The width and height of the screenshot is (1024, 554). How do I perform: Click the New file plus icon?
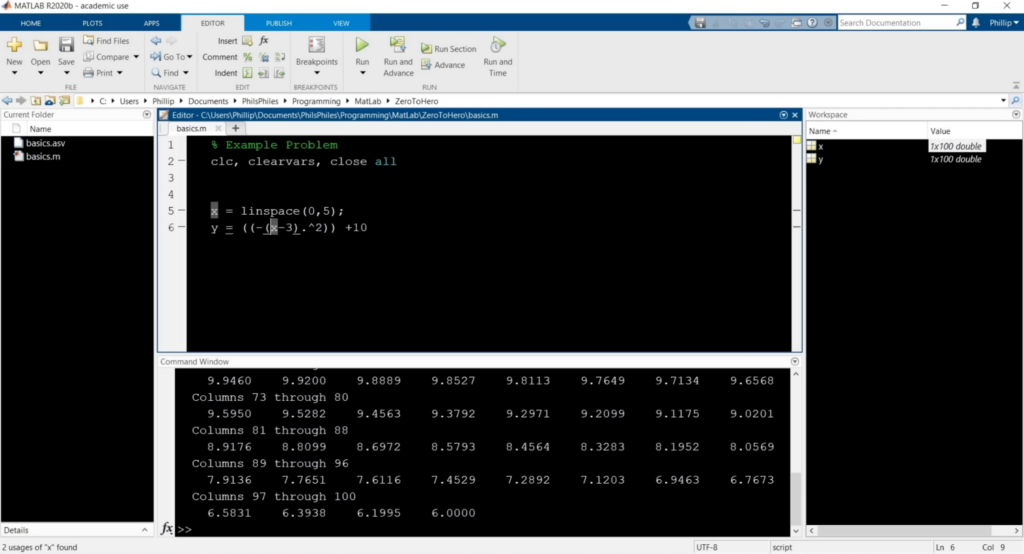tap(14, 45)
